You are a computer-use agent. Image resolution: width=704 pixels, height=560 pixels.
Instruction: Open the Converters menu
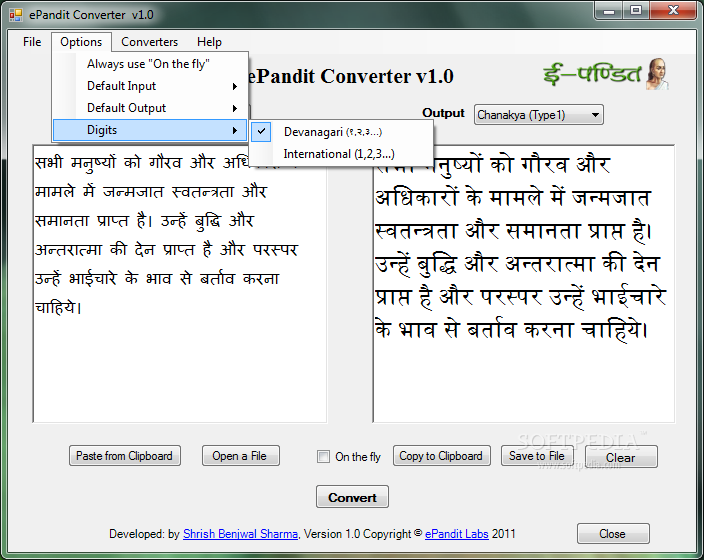150,42
